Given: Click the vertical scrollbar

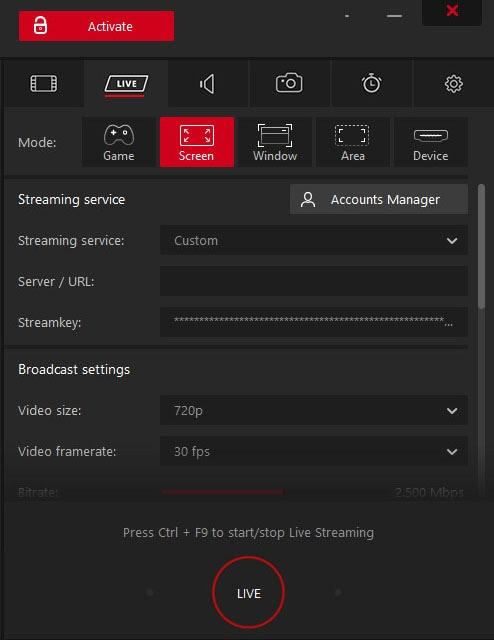Looking at the screenshot, I should pos(482,247).
